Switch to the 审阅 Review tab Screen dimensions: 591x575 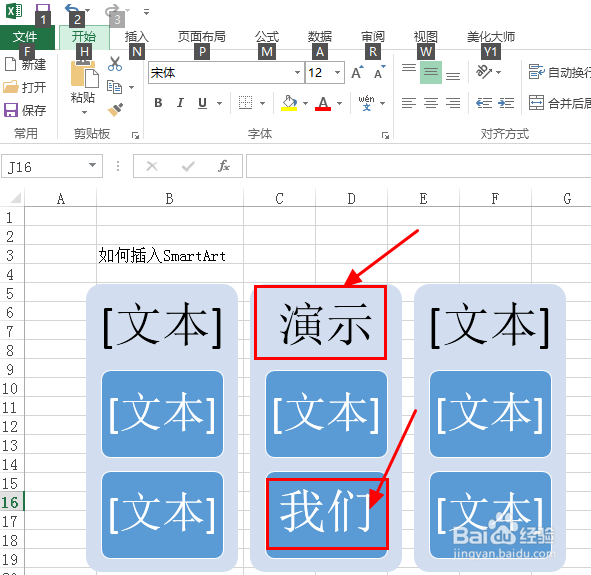pos(373,37)
